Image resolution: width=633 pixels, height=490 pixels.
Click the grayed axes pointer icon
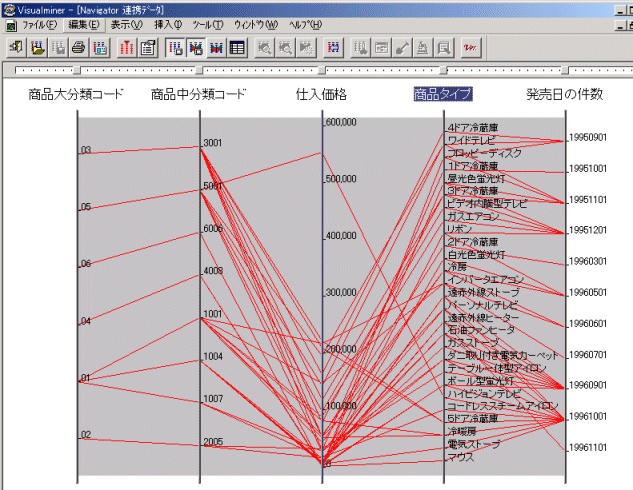click(x=361, y=48)
